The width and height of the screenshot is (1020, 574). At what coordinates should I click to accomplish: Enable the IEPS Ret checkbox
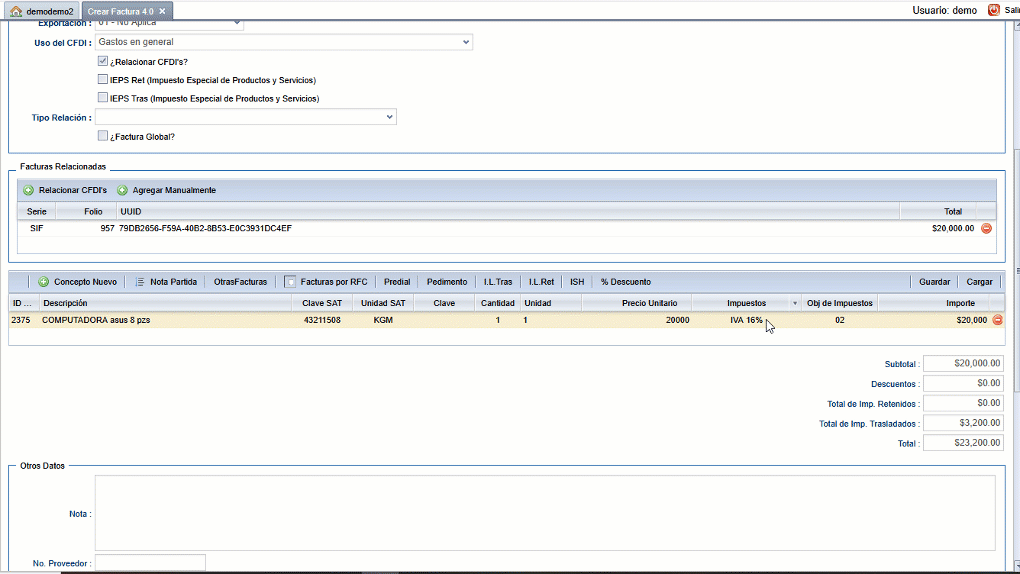(x=102, y=79)
